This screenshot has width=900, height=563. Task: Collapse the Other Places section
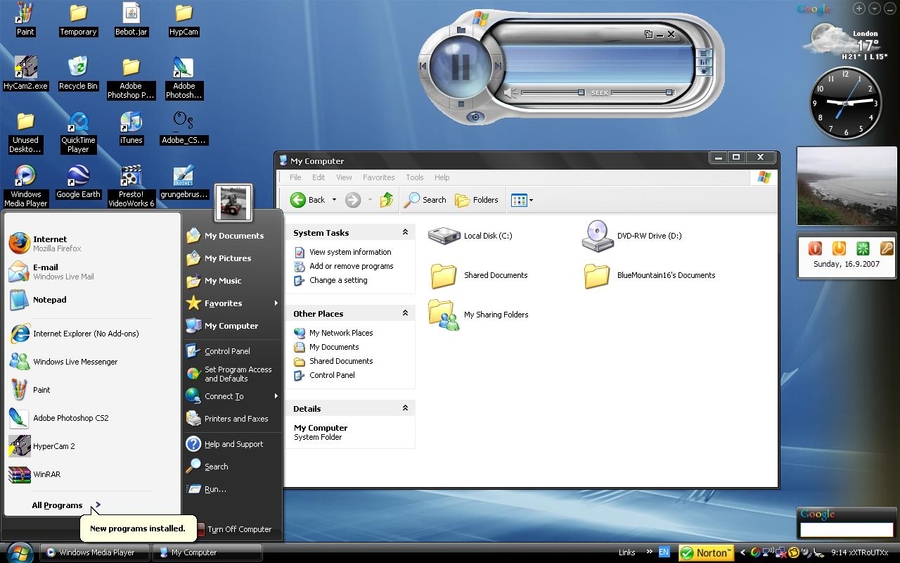[x=405, y=313]
